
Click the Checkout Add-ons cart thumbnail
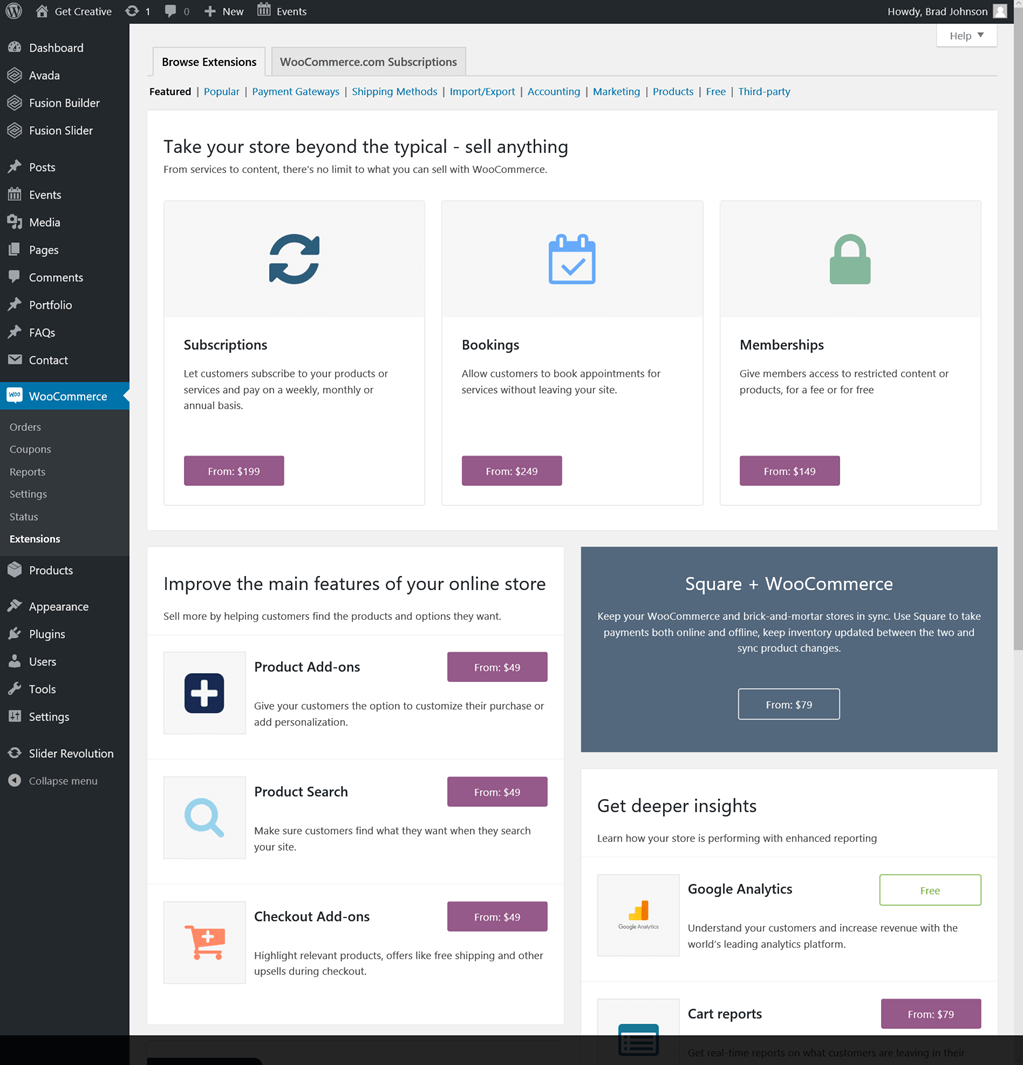click(204, 943)
